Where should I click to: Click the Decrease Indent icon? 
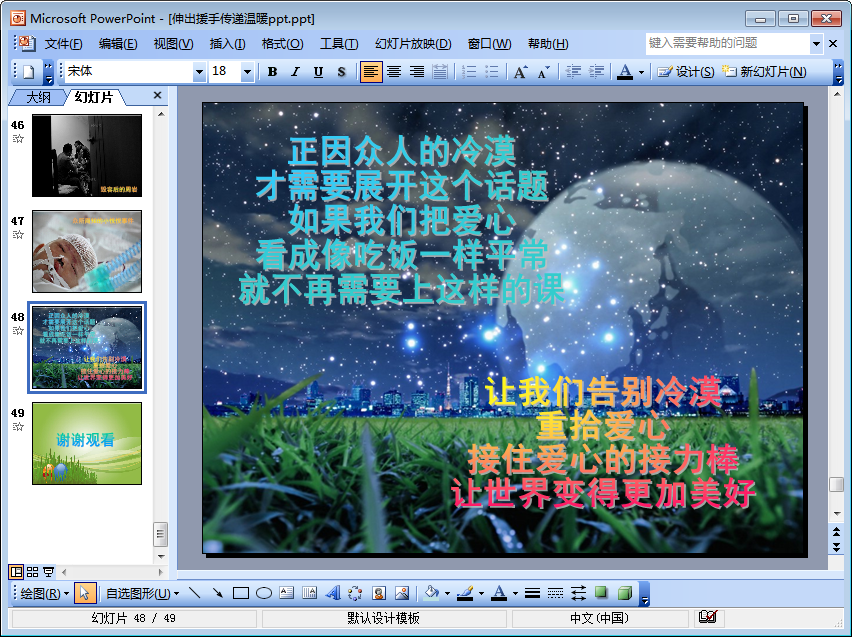573,72
